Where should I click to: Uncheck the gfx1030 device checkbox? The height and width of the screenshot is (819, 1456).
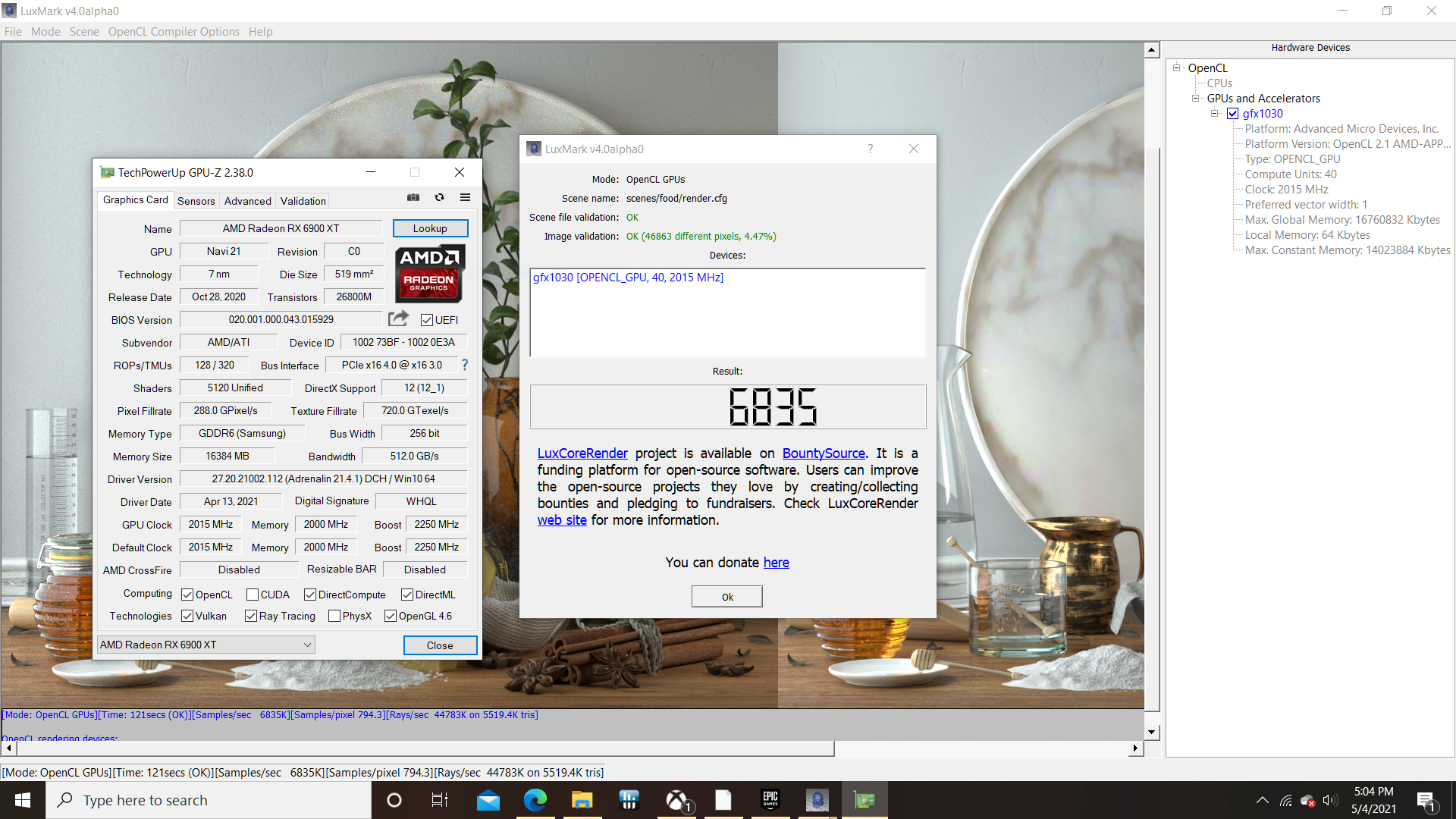[x=1233, y=114]
